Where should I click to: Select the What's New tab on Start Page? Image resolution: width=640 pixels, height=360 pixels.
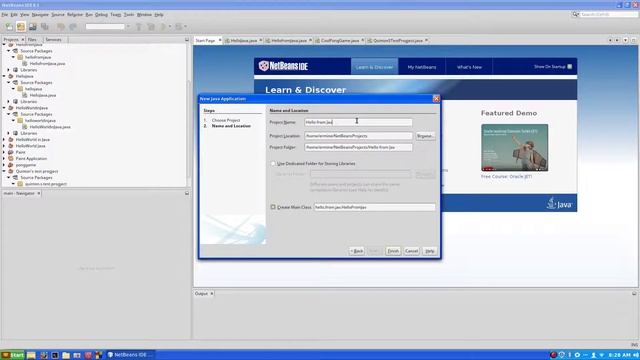tap(469, 67)
